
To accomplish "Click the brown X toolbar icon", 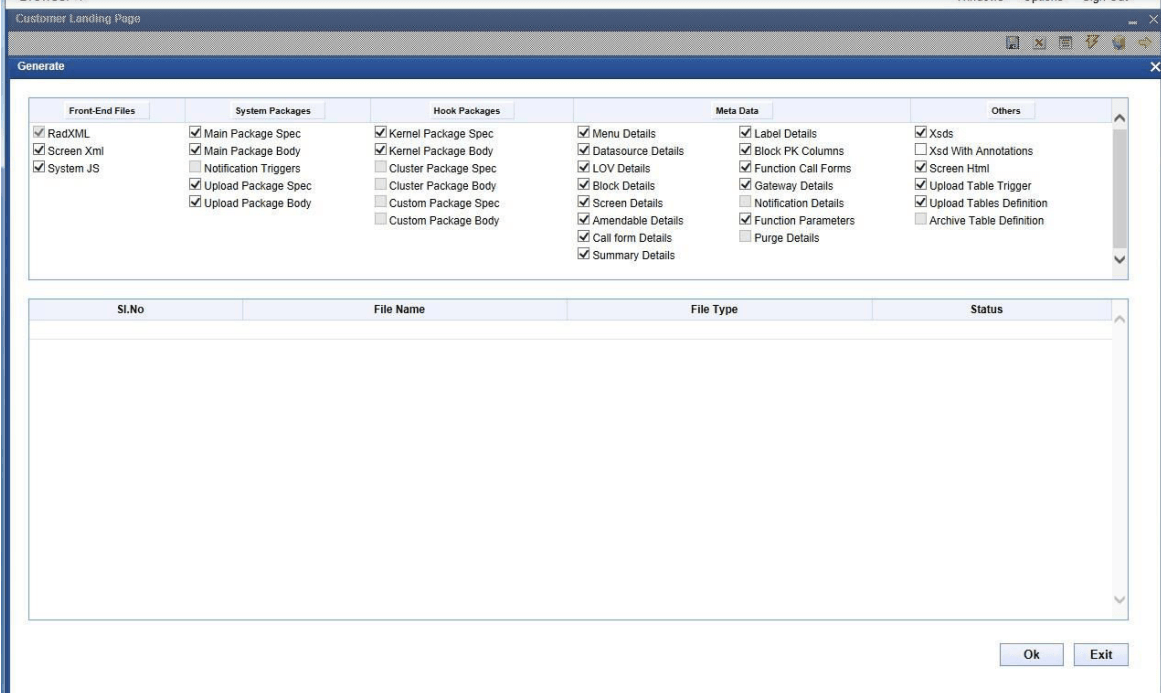I will pyautogui.click(x=1039, y=43).
